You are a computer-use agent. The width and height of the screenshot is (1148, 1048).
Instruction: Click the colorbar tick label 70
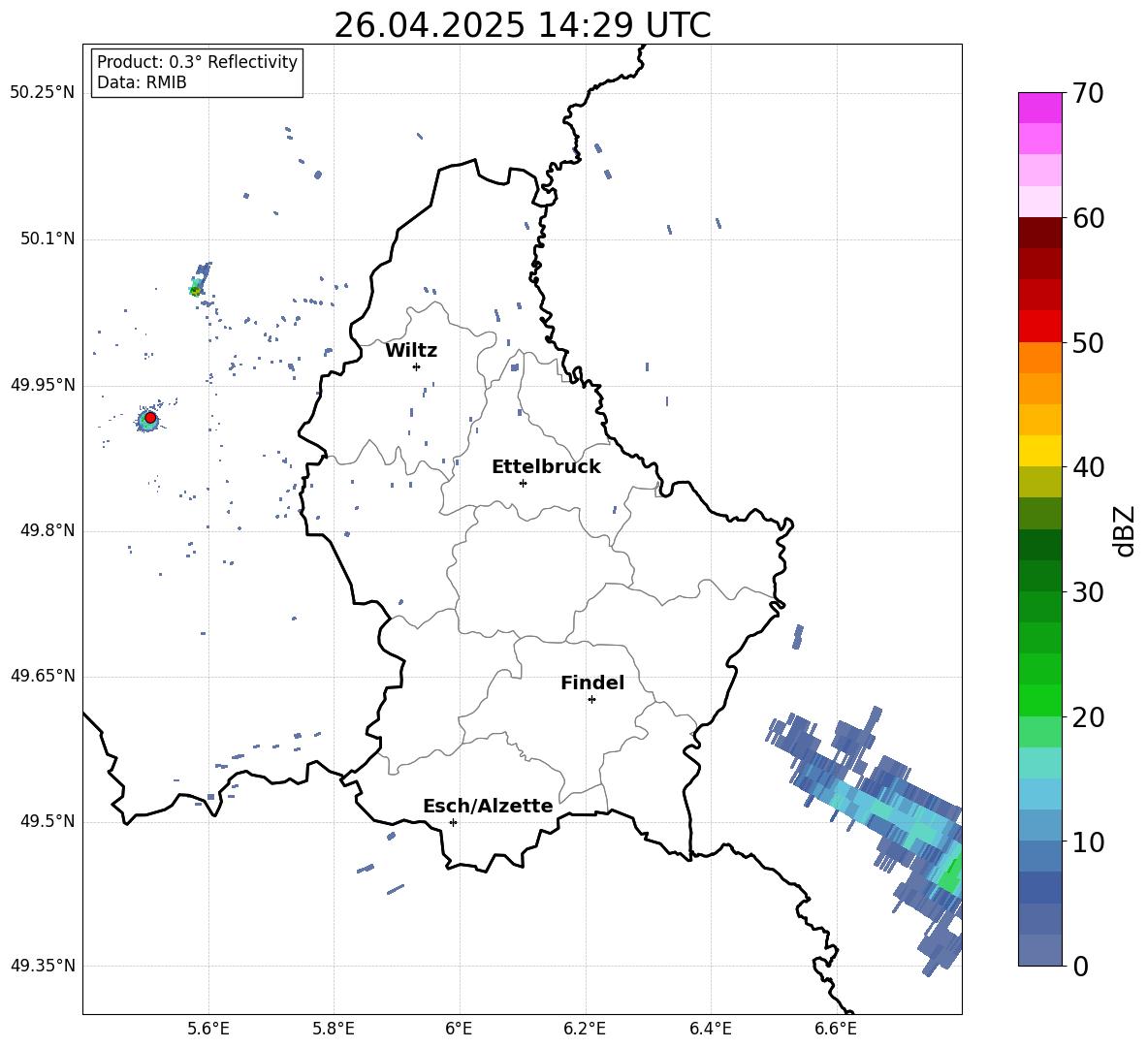[x=1088, y=94]
